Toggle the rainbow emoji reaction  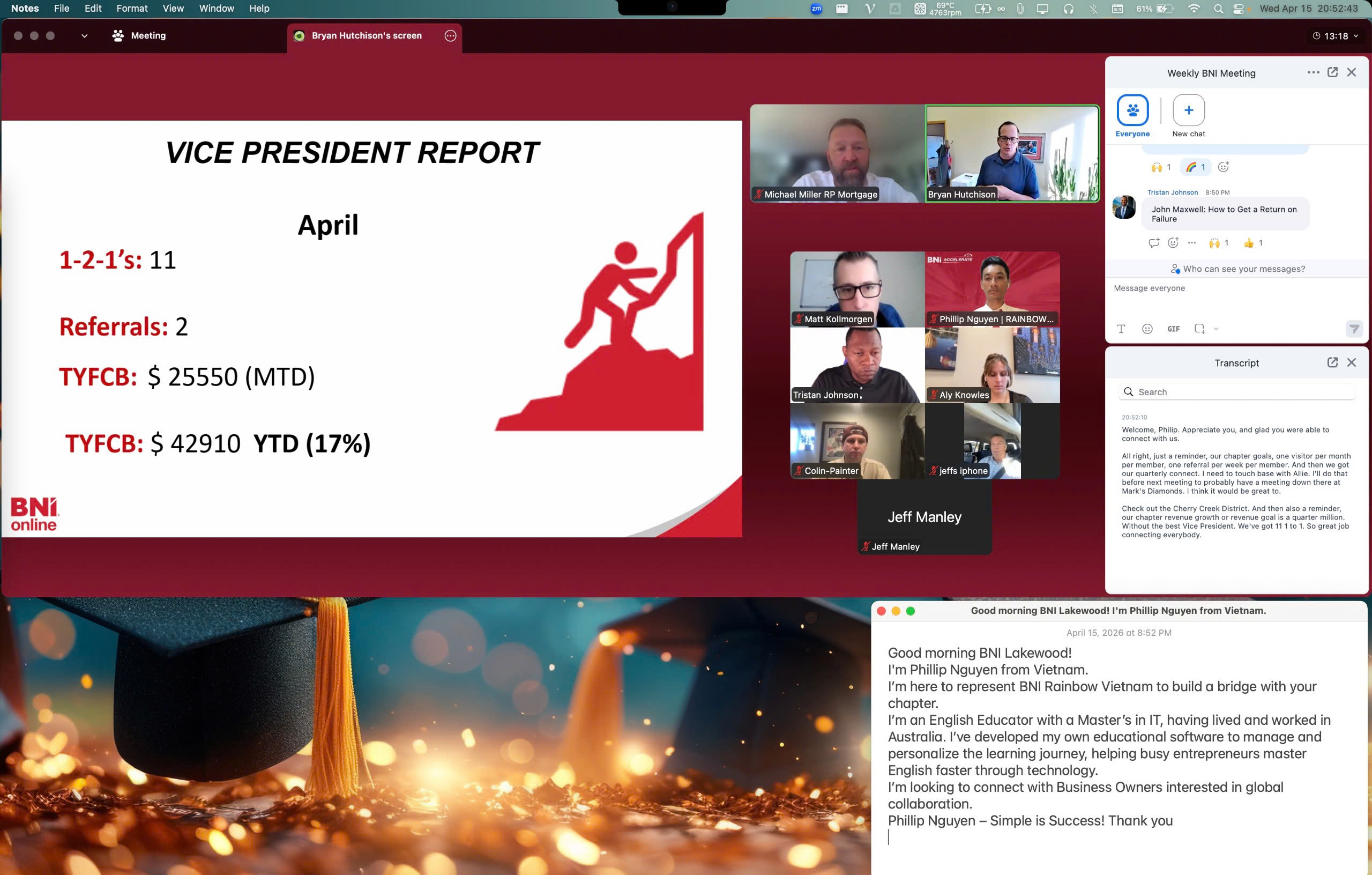[1195, 167]
